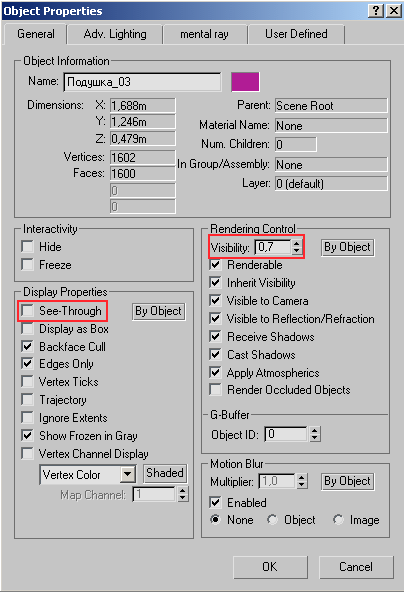Switch to the Adv. Lighting tab
The image size is (404, 592).
point(115,34)
